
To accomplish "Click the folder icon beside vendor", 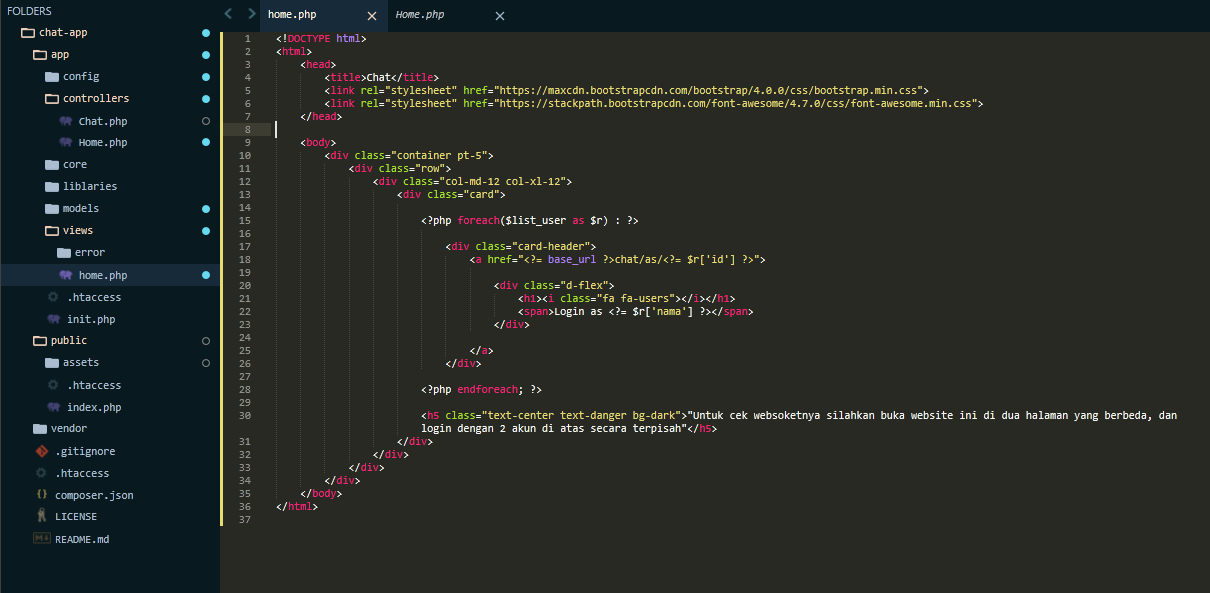I will [x=40, y=428].
